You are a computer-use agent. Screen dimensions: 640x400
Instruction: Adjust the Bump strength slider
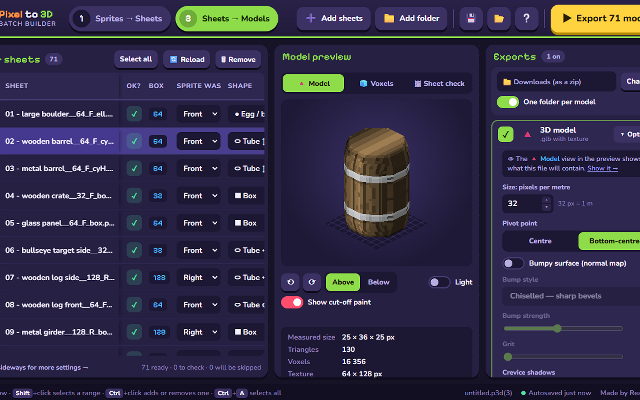[563, 328]
